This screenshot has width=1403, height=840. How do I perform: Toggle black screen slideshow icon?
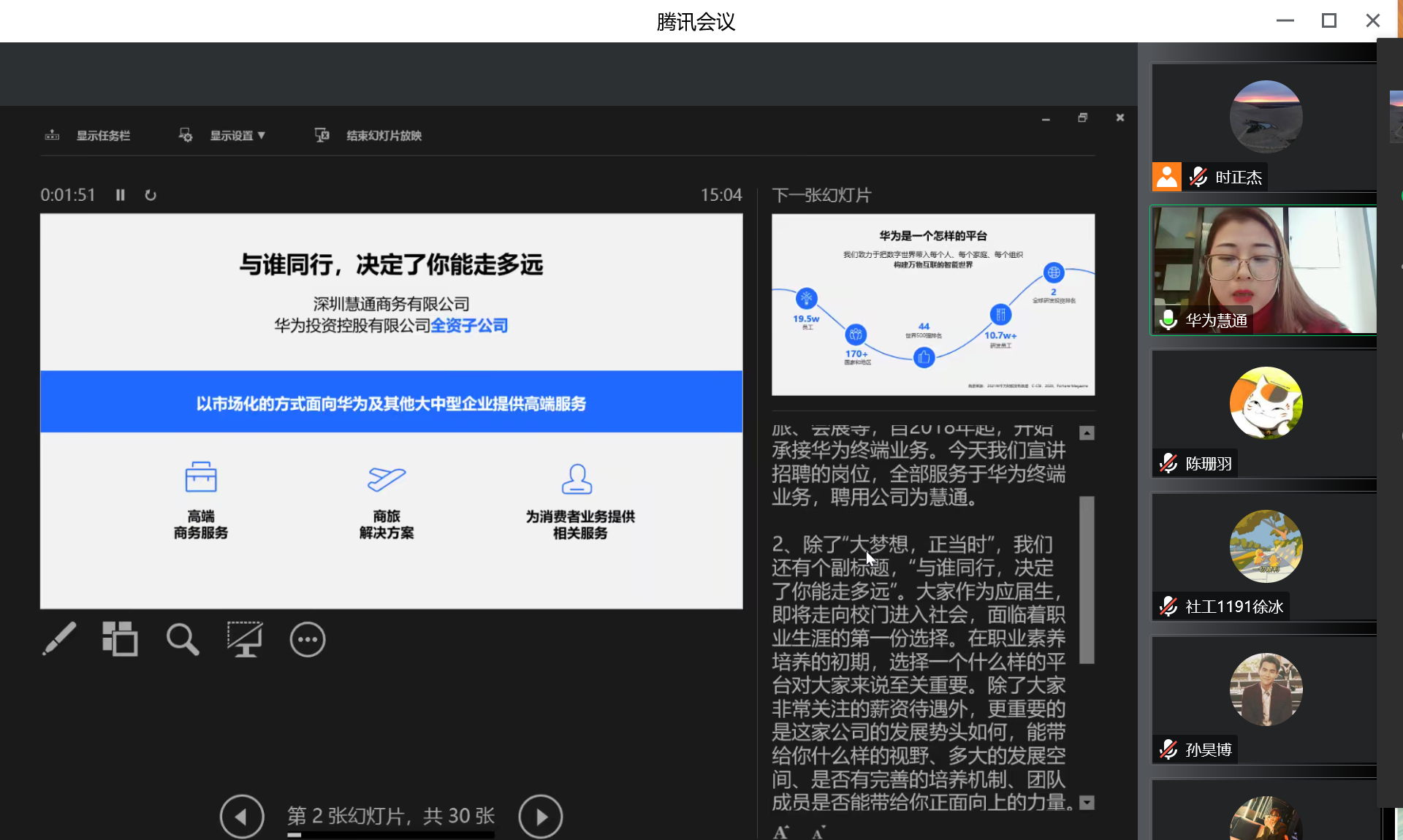coord(244,639)
